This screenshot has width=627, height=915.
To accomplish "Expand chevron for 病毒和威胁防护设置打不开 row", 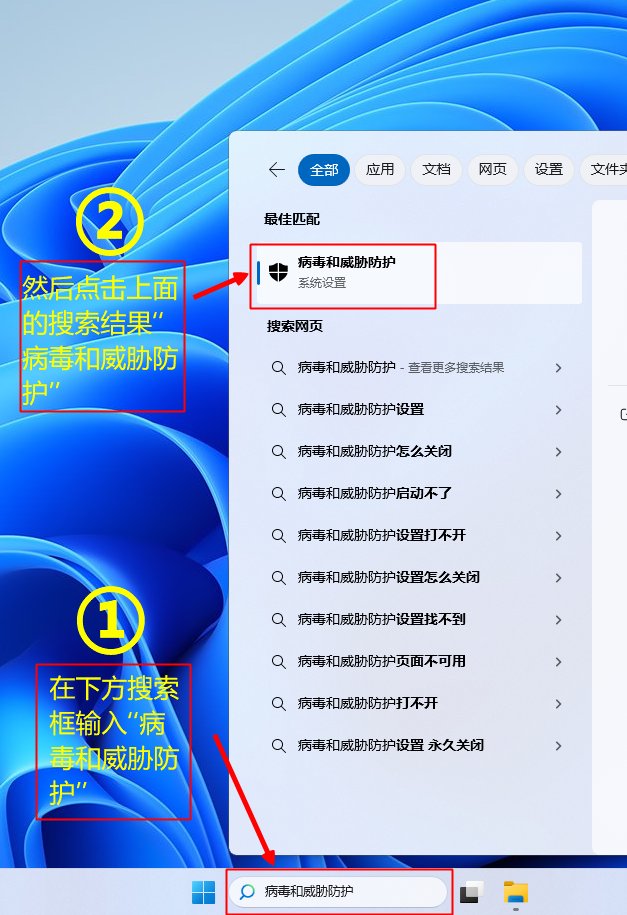I will (559, 536).
